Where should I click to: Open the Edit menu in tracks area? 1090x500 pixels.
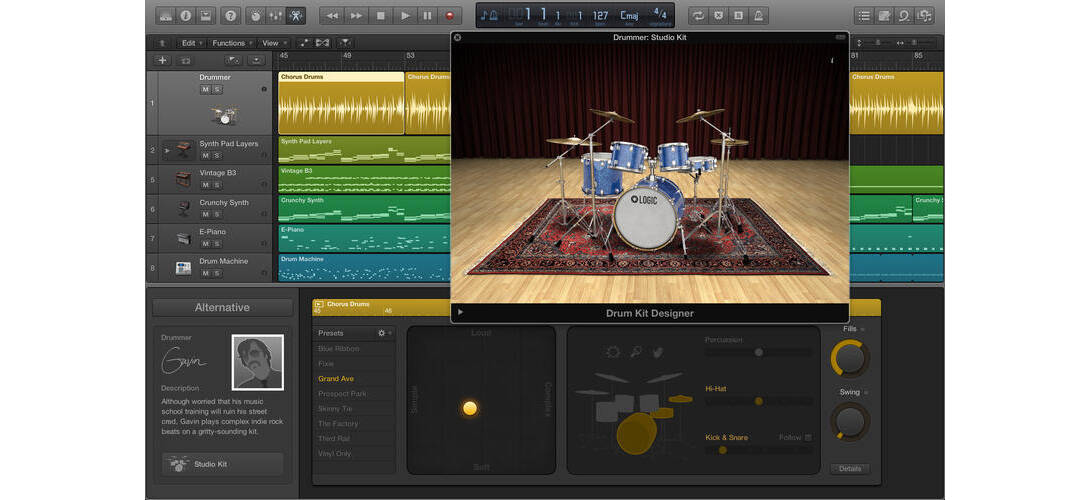193,42
